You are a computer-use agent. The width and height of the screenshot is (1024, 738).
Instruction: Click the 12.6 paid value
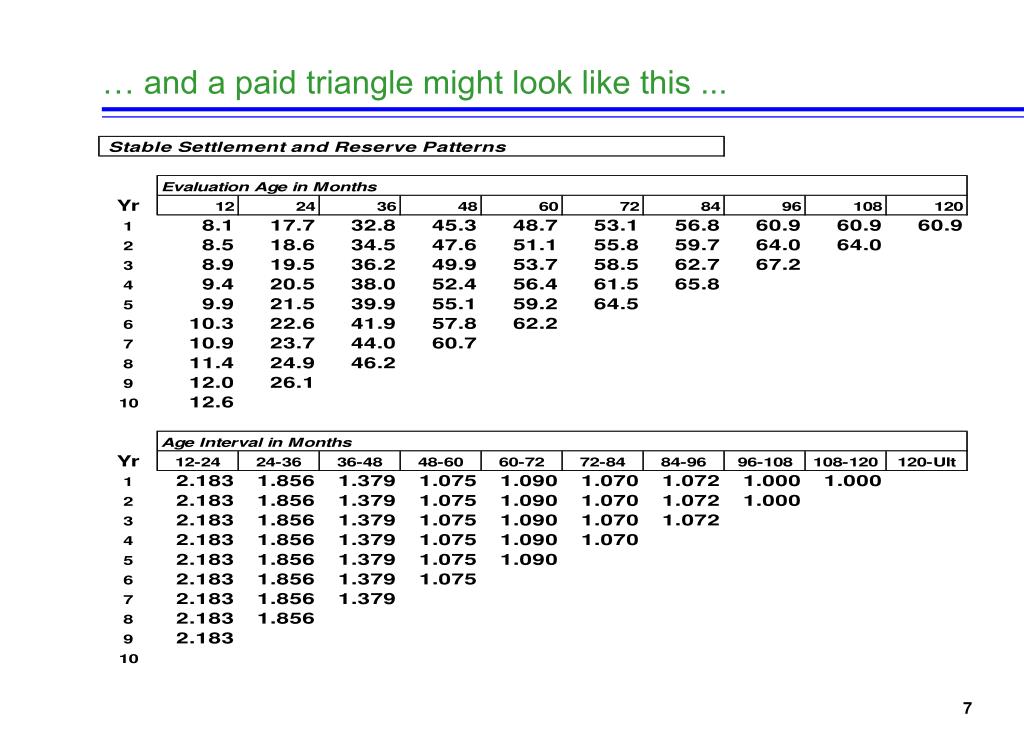point(212,402)
